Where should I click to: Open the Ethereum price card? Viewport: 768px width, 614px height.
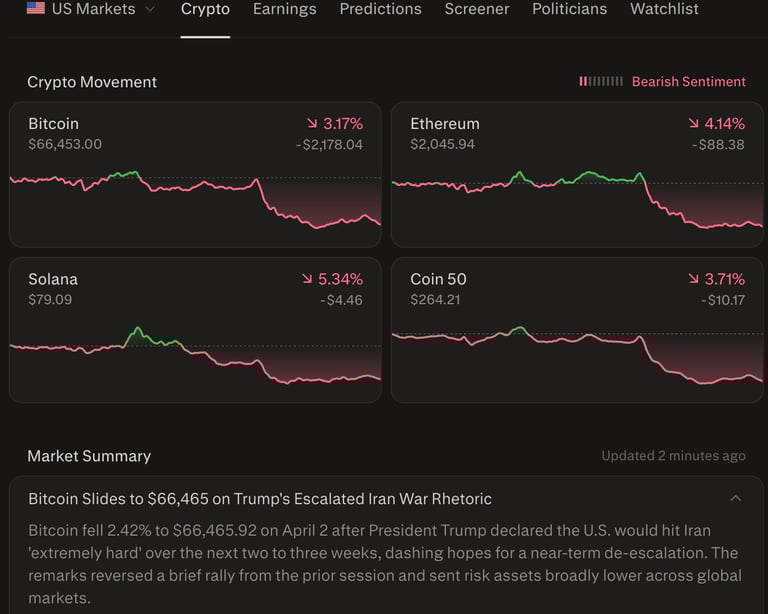tap(577, 175)
